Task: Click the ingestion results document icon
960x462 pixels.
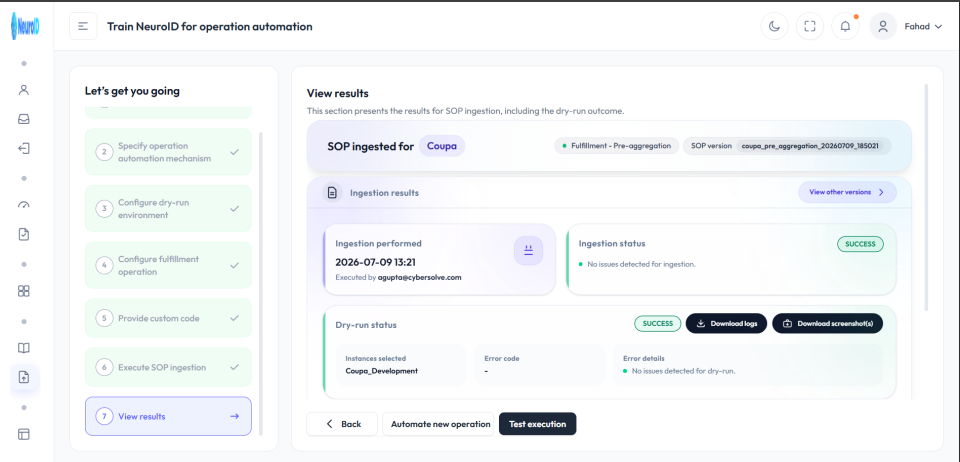Action: click(x=332, y=193)
